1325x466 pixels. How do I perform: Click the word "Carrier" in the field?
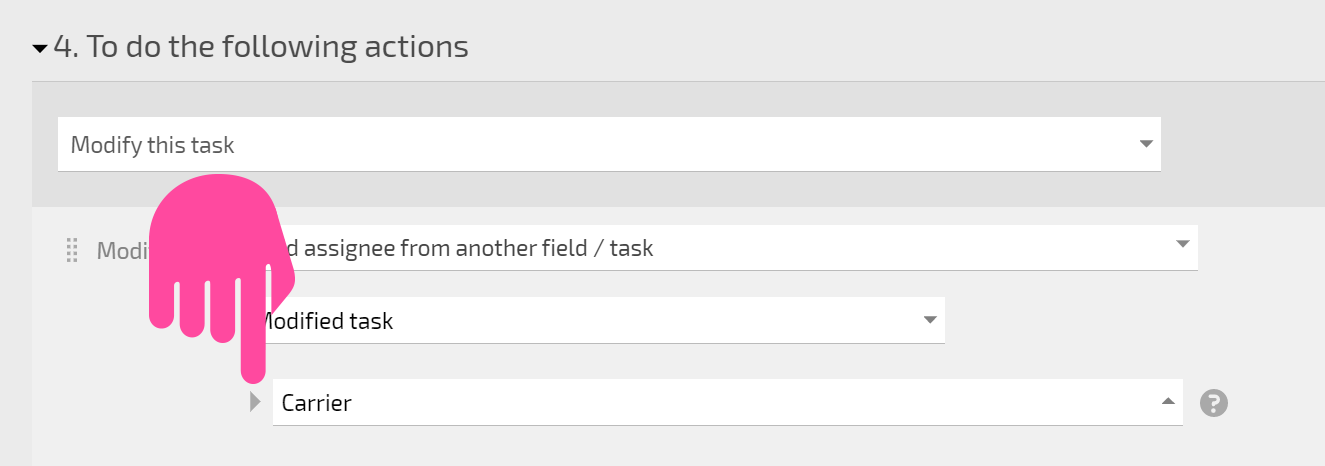click(317, 404)
